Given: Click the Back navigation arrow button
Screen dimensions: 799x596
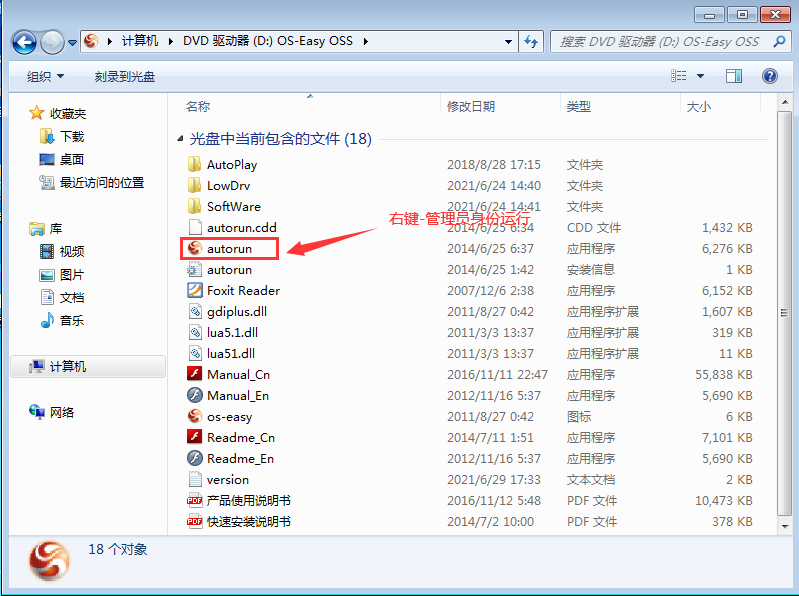Looking at the screenshot, I should [x=25, y=42].
